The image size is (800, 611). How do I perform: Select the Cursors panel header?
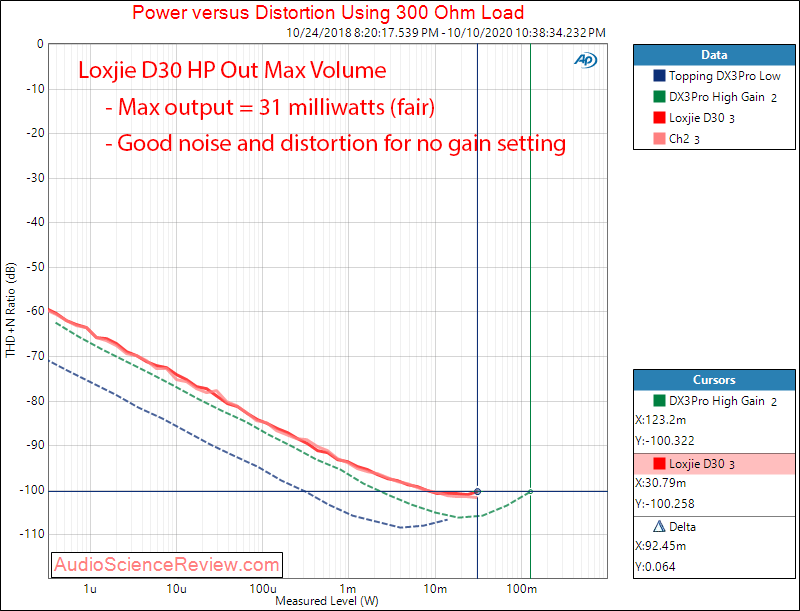714,380
